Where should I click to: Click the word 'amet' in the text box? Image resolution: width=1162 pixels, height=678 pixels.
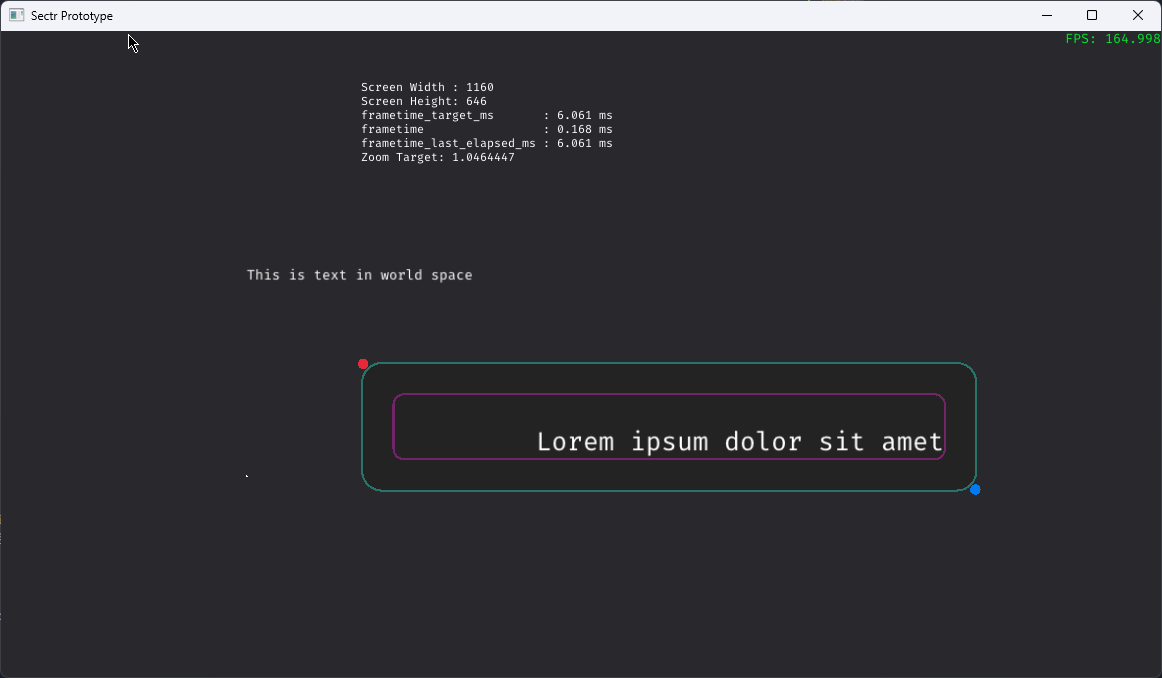pyautogui.click(x=911, y=441)
